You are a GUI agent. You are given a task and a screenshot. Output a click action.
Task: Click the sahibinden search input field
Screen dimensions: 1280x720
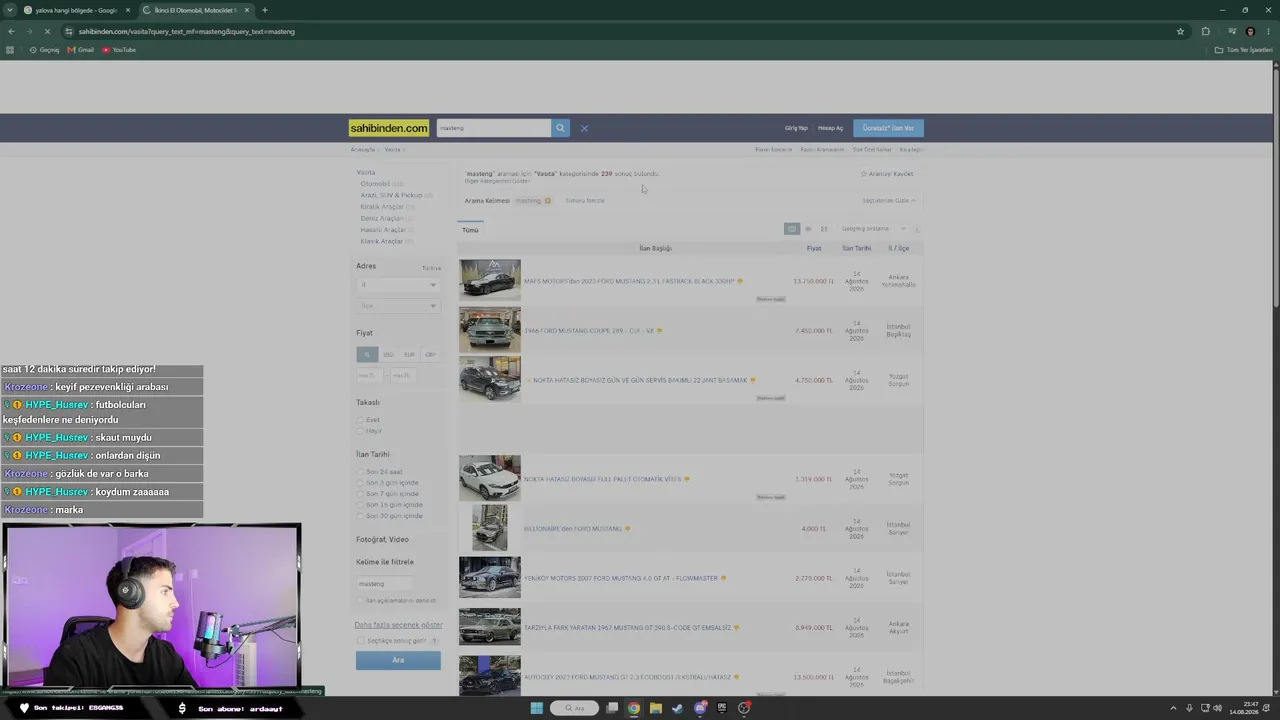coord(494,128)
